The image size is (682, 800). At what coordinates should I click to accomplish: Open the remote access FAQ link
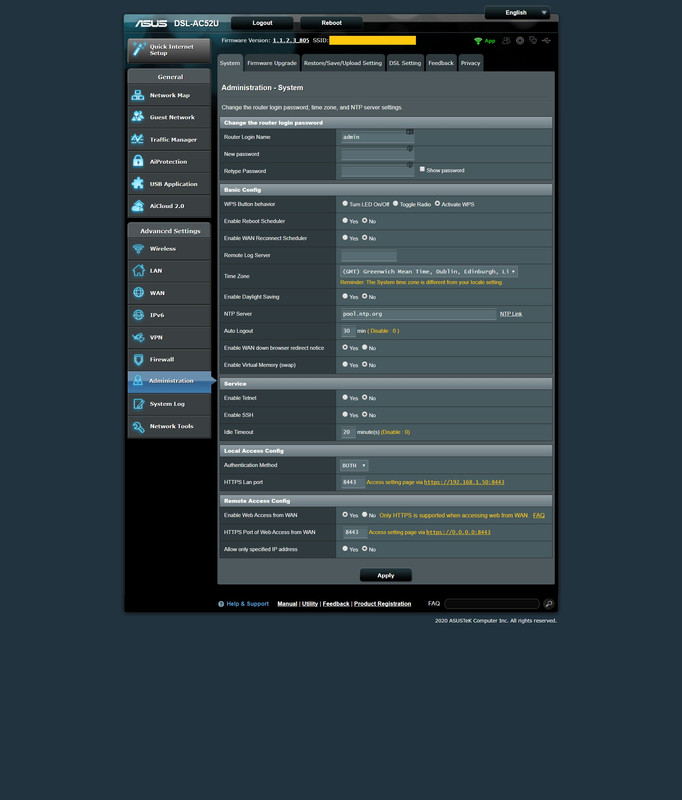click(539, 515)
